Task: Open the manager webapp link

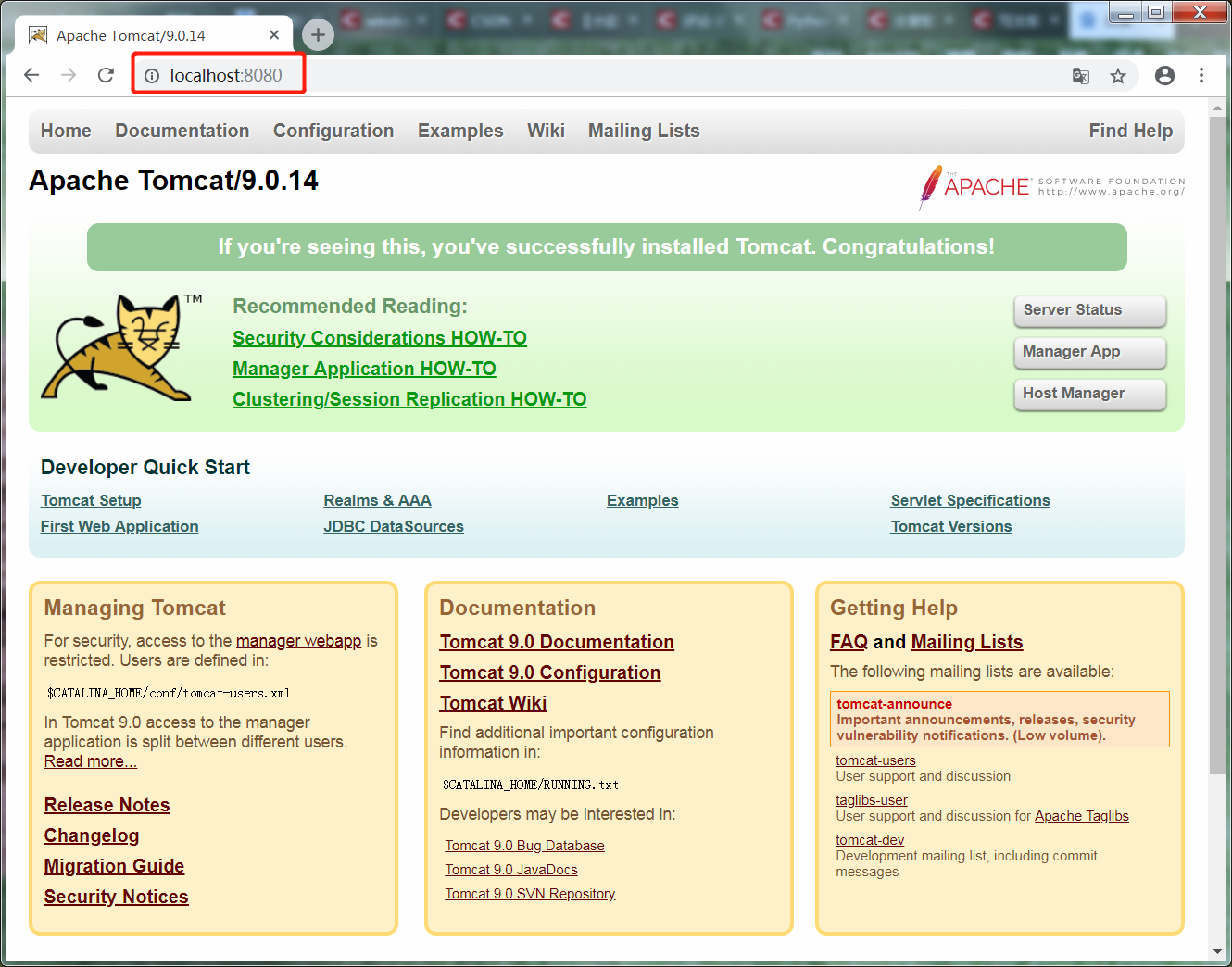Action: [298, 641]
